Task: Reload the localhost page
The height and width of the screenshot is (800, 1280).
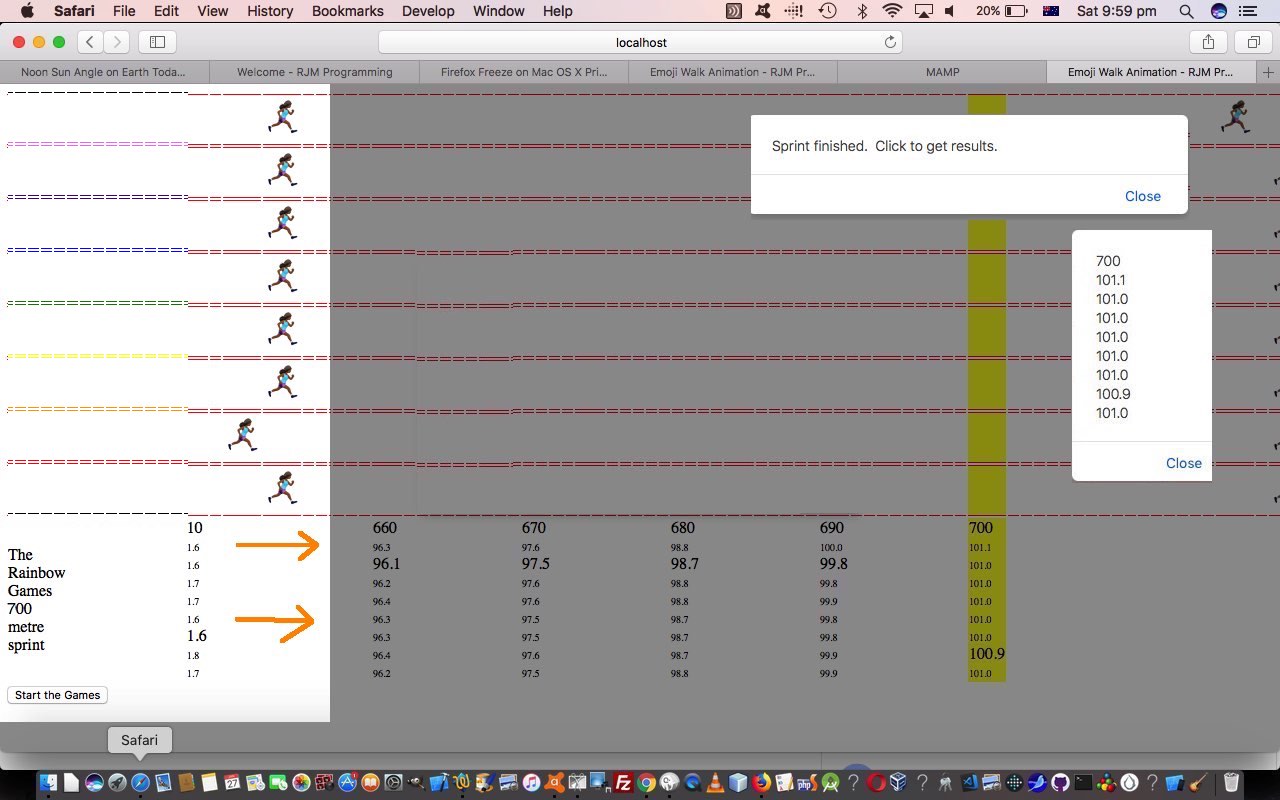Action: pyautogui.click(x=889, y=42)
